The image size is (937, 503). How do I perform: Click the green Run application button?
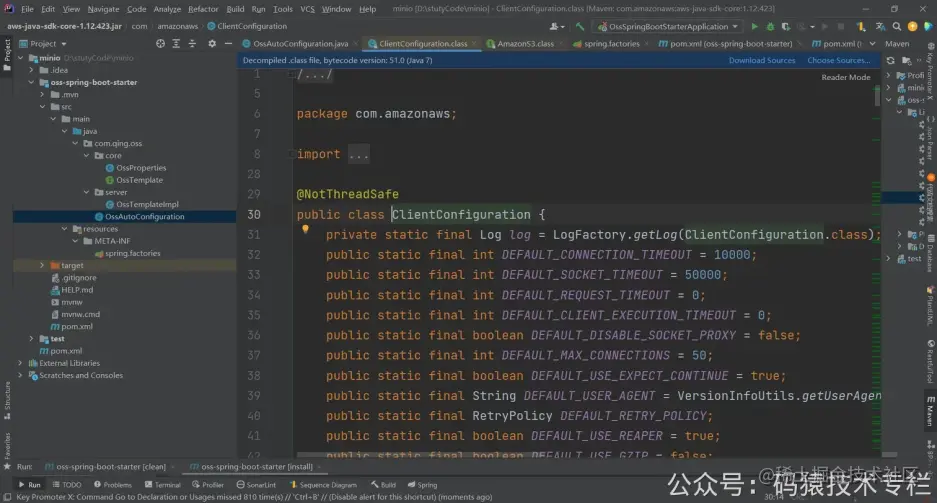pos(754,26)
